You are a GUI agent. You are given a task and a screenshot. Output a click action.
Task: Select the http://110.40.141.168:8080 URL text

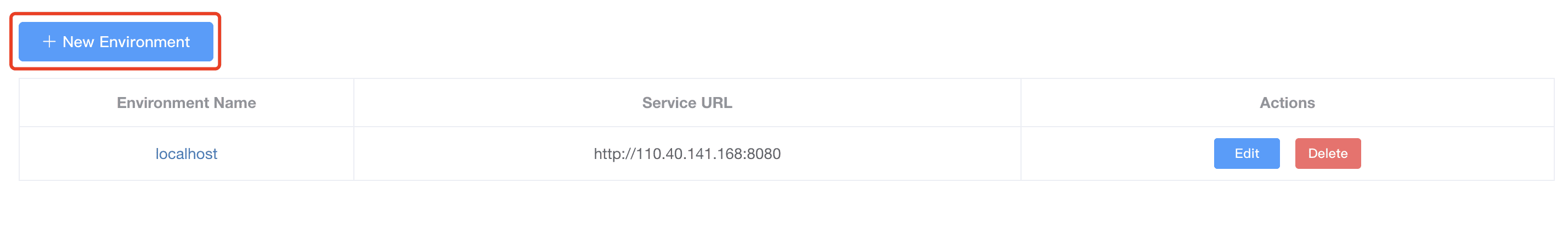tap(686, 154)
